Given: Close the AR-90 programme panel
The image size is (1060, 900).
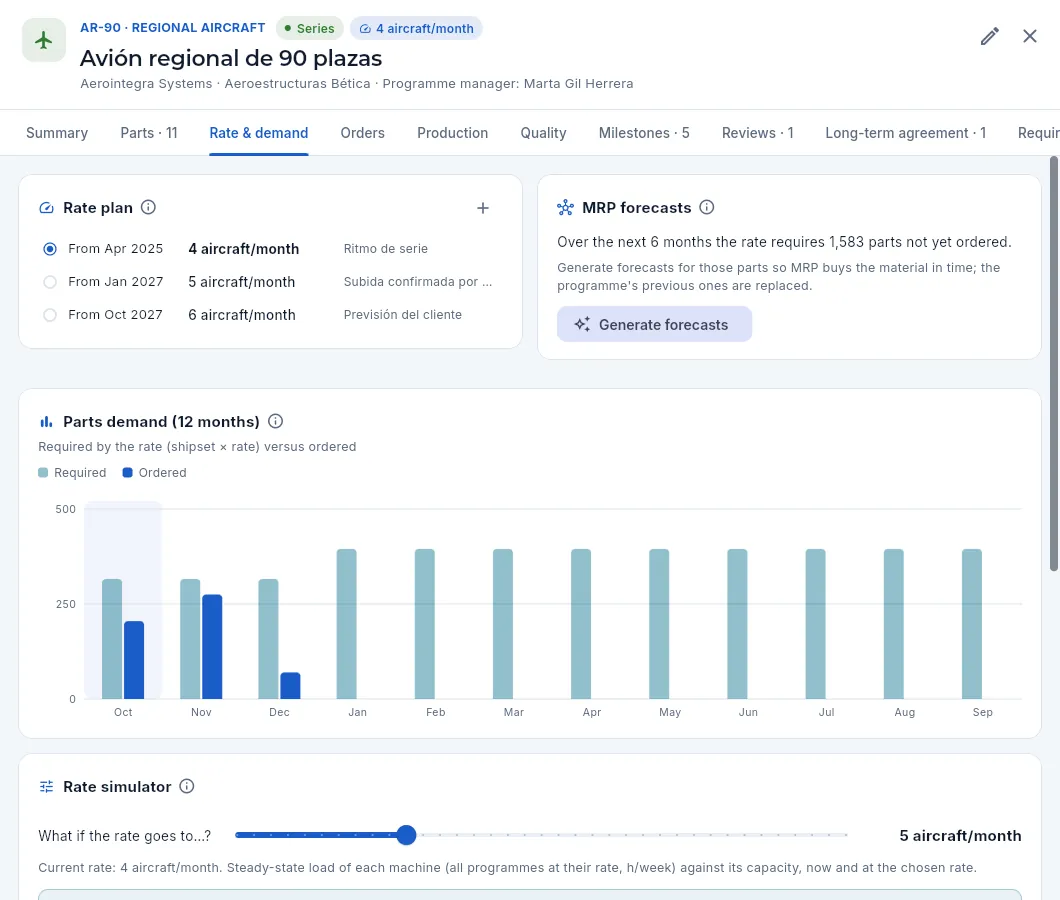Looking at the screenshot, I should [x=1030, y=37].
